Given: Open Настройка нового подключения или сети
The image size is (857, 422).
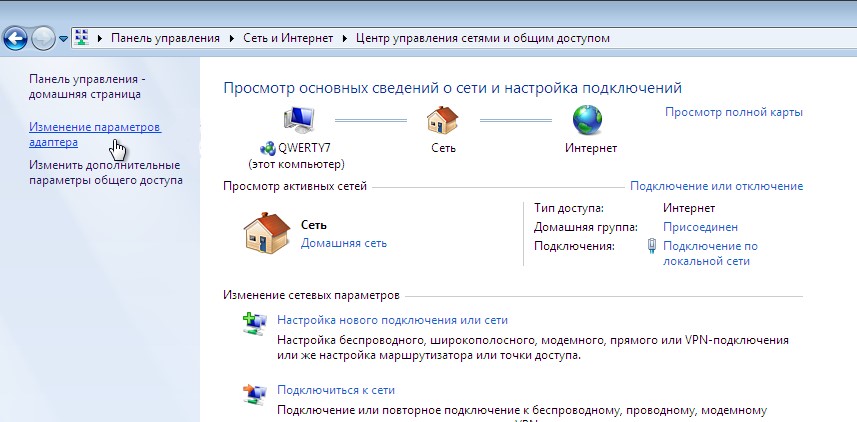Looking at the screenshot, I should pyautogui.click(x=392, y=320).
